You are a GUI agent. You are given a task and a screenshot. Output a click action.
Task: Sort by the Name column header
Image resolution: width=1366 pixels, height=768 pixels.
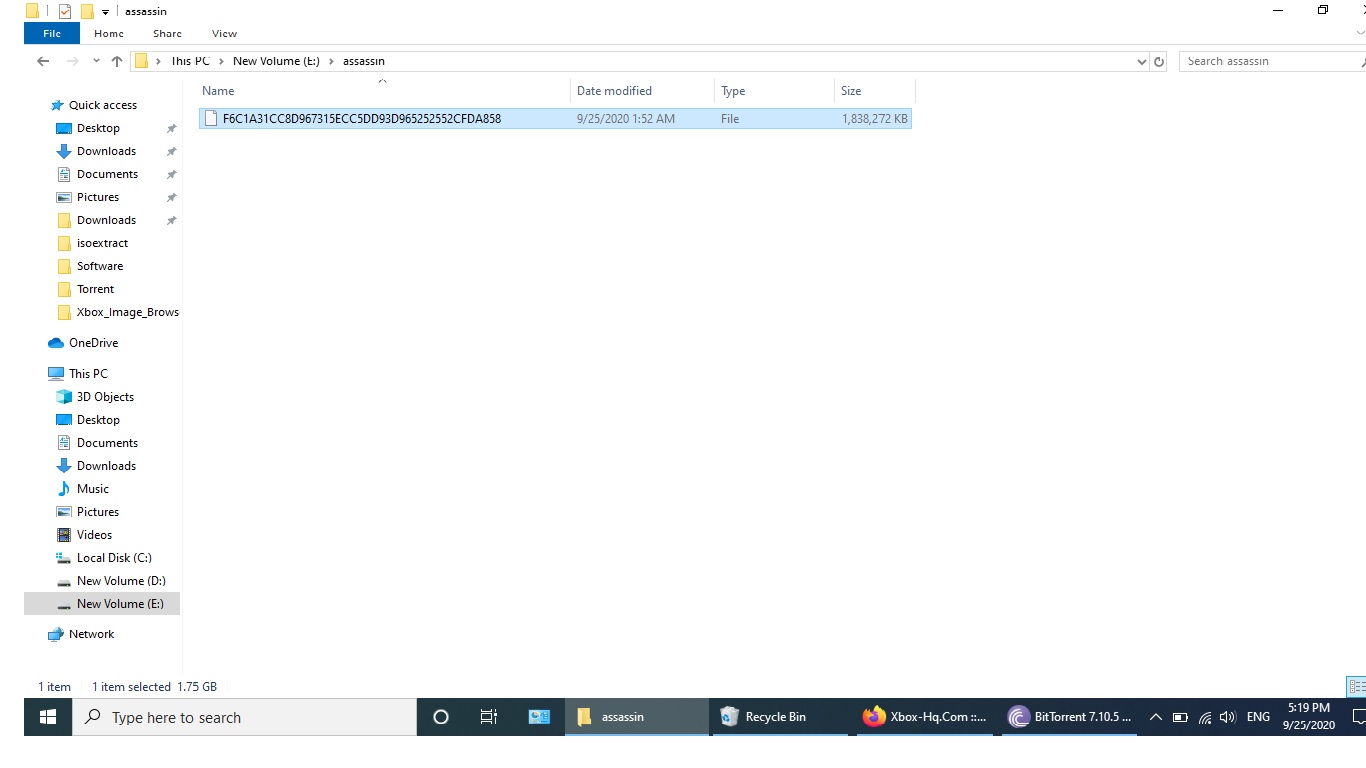click(383, 90)
